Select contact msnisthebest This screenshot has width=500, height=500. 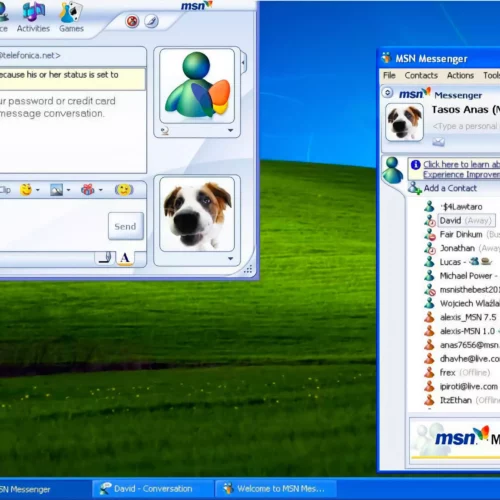click(470, 290)
